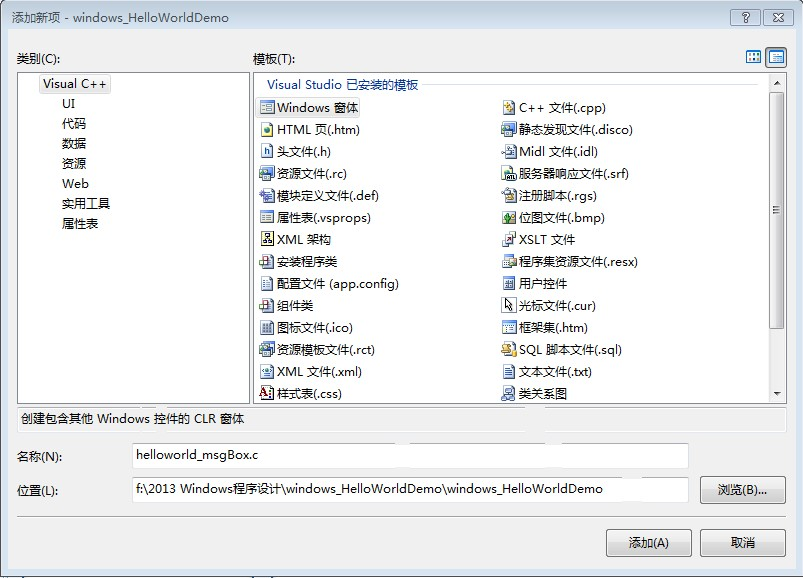Click the template list scroll-down arrow
Screen dimensions: 803x578
point(776,394)
